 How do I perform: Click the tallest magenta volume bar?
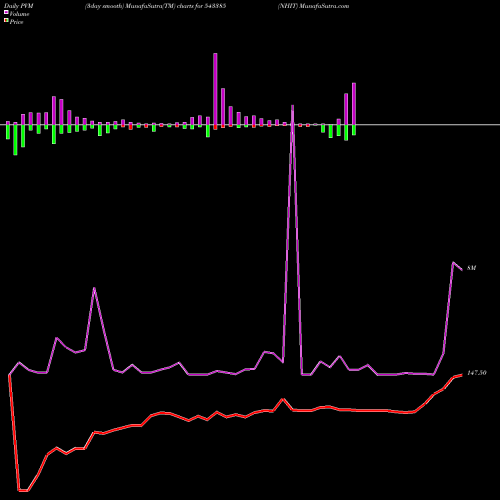(x=215, y=89)
